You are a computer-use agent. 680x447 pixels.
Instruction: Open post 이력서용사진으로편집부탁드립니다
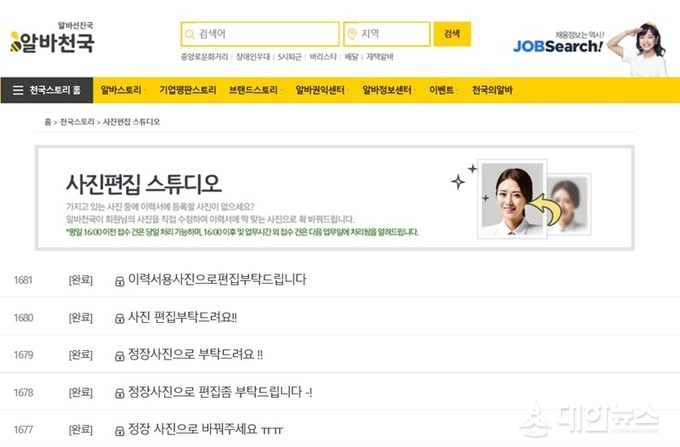pos(217,280)
